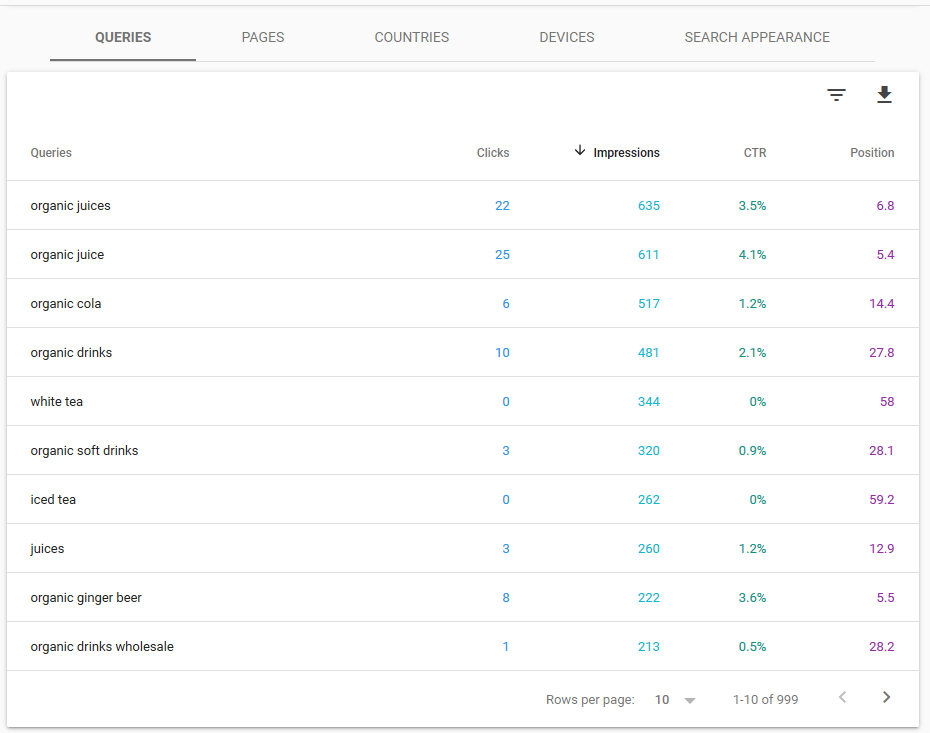The image size is (930, 733).
Task: Click the Impressions sort arrow
Action: point(579,151)
